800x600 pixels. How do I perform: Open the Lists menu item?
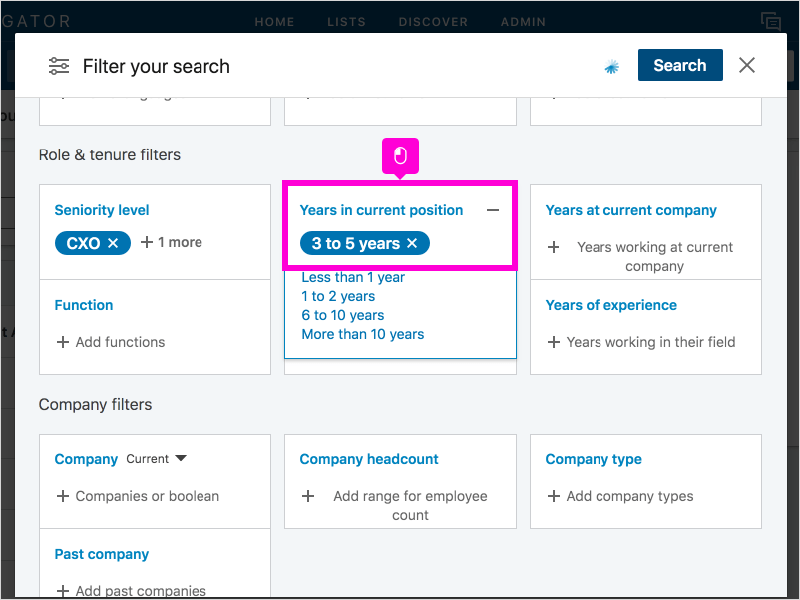tap(346, 22)
